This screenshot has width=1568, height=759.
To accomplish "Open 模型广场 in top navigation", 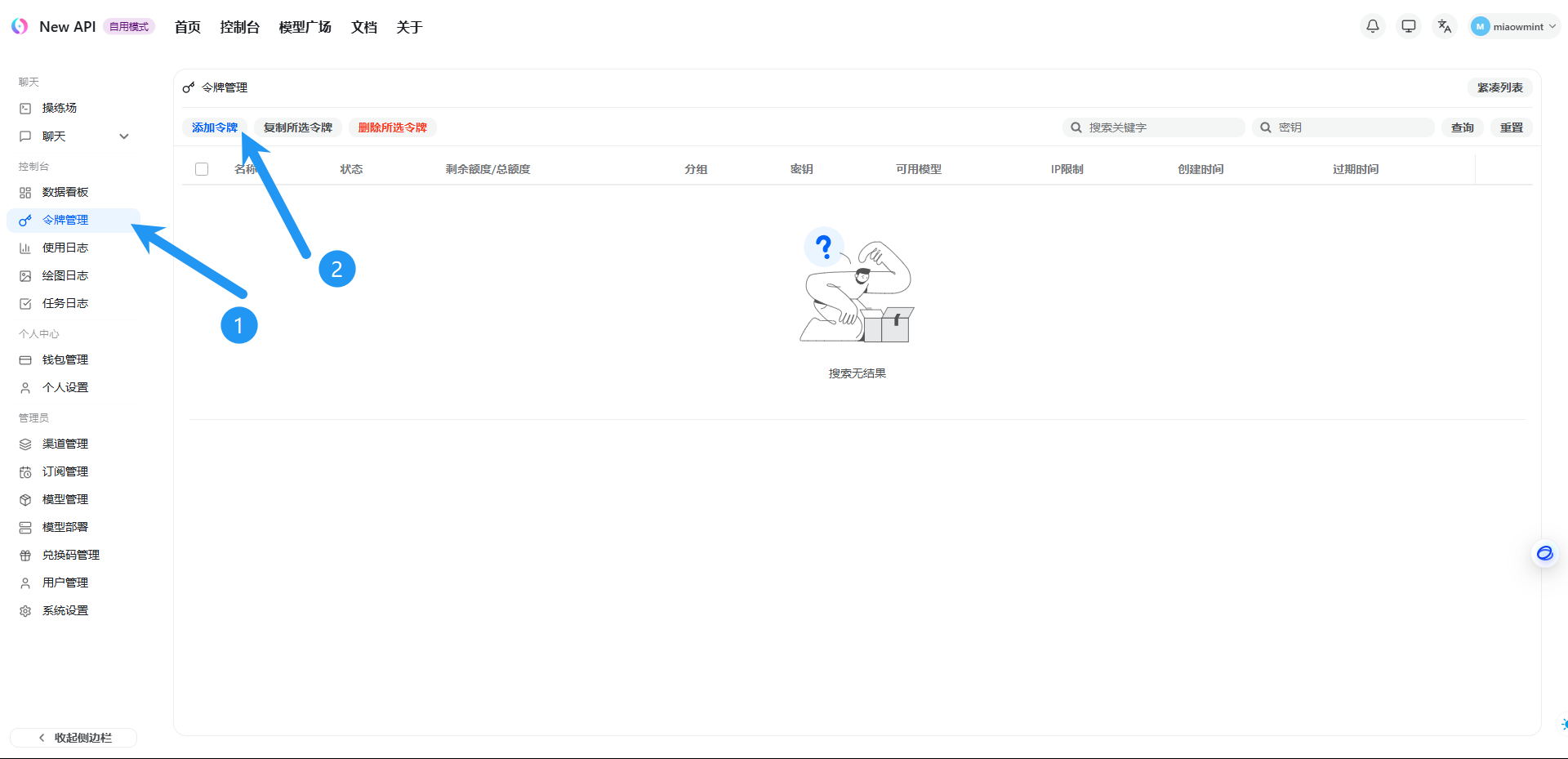I will coord(305,27).
